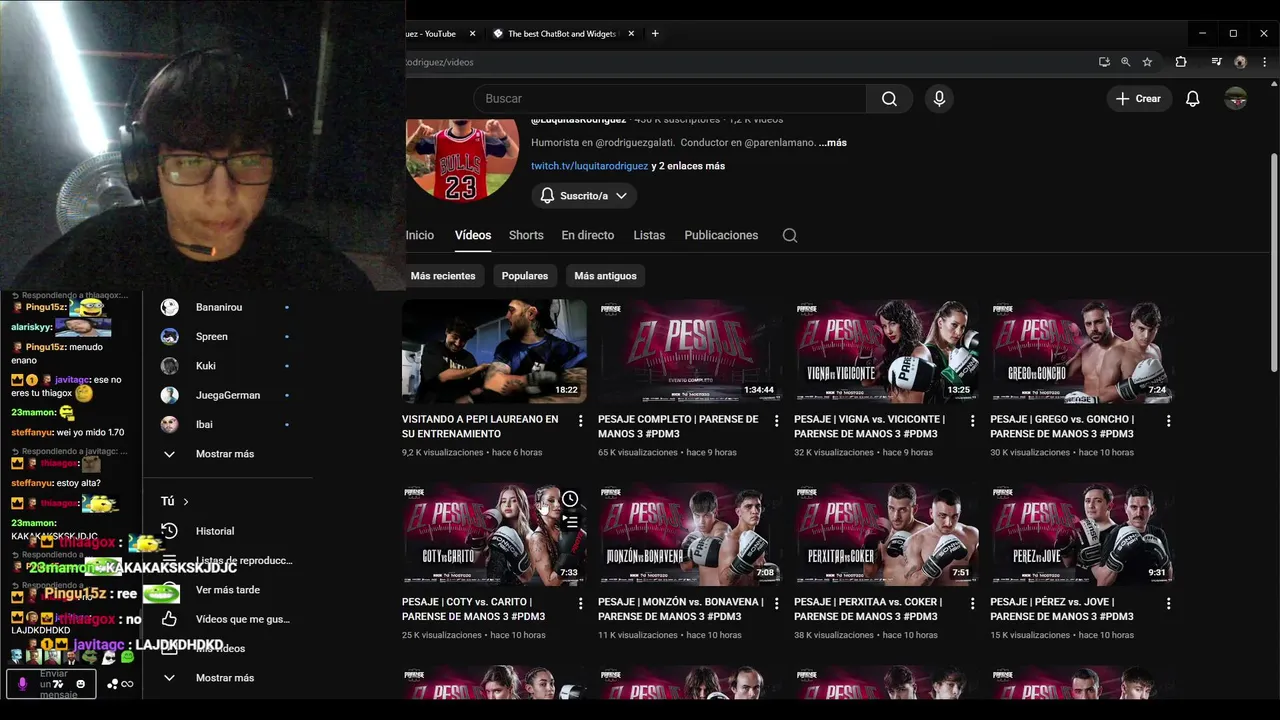Open emoji picker in chat overlay
This screenshot has width=1280, height=720.
click(x=81, y=684)
